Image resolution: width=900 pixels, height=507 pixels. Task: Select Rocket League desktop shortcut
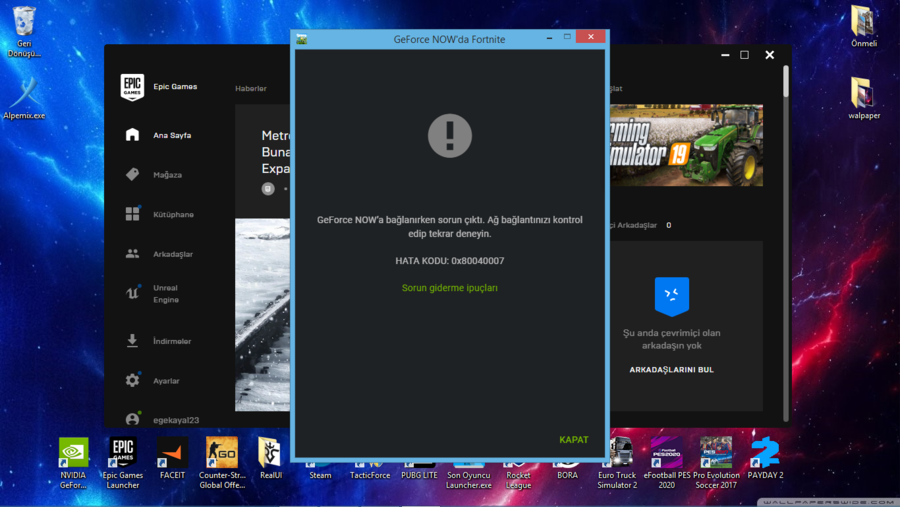(518, 474)
